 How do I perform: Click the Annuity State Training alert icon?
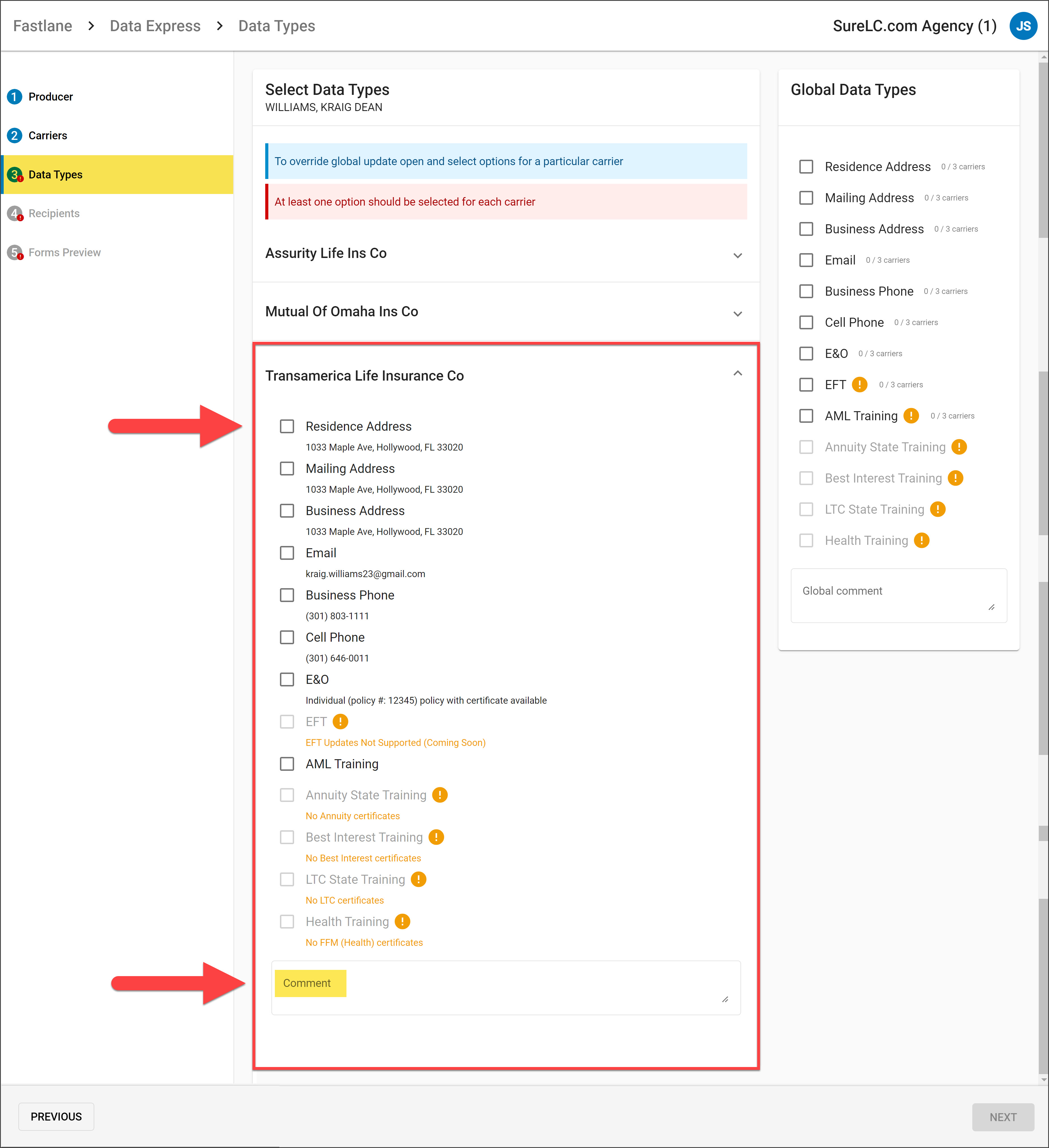tap(439, 795)
